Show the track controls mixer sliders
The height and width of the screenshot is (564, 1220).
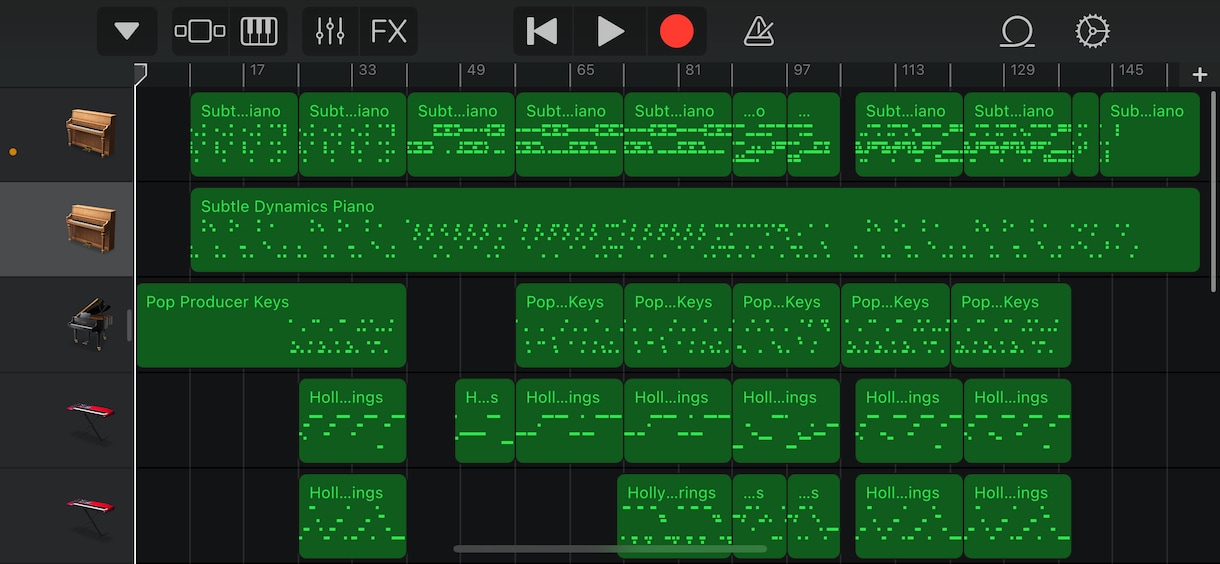click(330, 31)
